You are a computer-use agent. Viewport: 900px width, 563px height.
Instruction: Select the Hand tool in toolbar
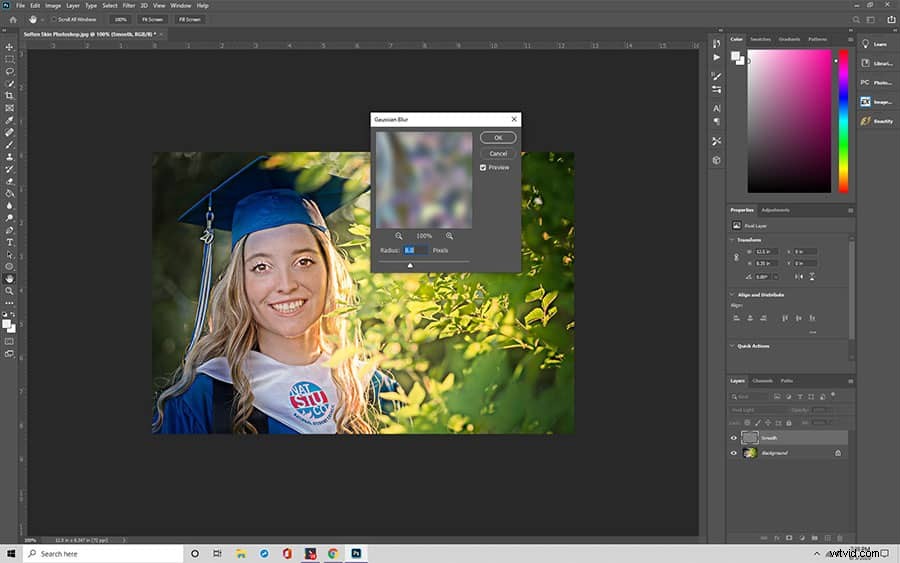pyautogui.click(x=9, y=279)
